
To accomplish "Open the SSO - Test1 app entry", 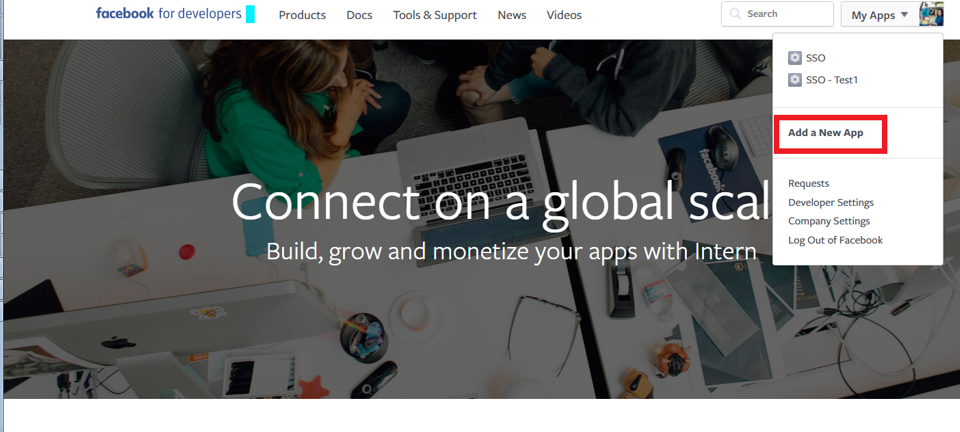I will [832, 80].
